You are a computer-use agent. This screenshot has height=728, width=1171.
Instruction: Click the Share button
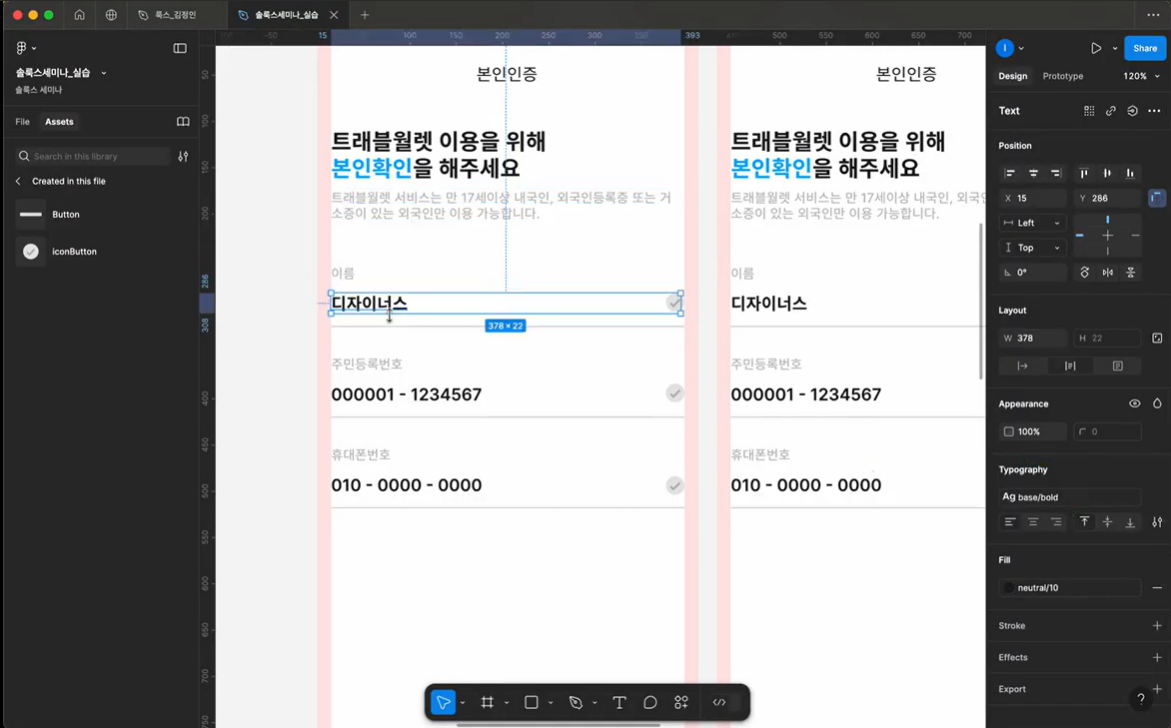click(1145, 49)
